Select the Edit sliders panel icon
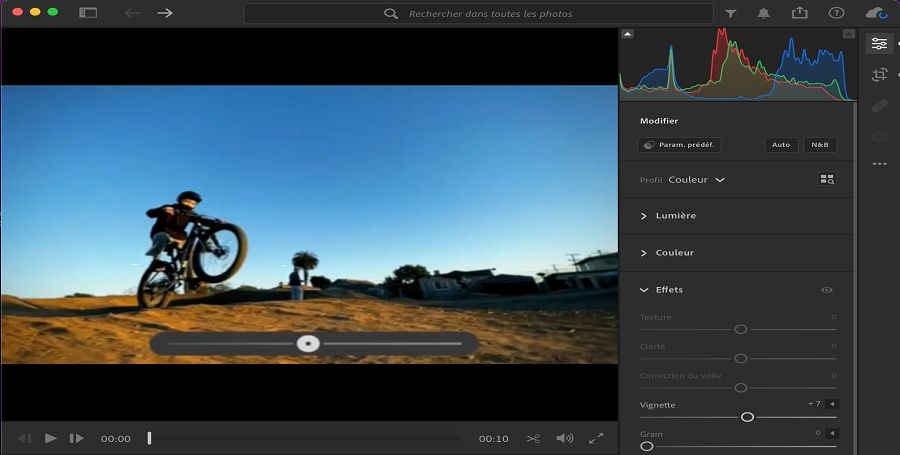The image size is (900, 455). [x=879, y=44]
